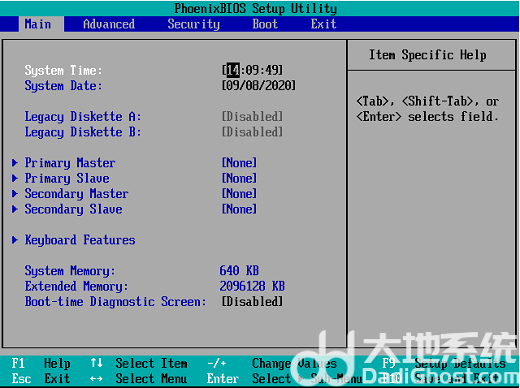Open the Security menu tab
Image resolution: width=520 pixels, height=388 pixels.
[x=193, y=24]
